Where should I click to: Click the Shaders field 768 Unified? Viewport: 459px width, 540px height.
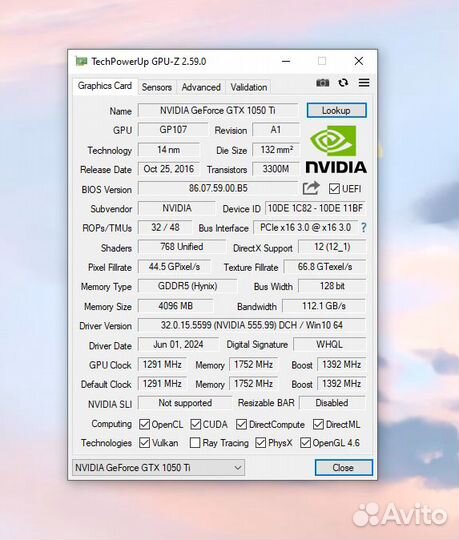[x=181, y=247]
